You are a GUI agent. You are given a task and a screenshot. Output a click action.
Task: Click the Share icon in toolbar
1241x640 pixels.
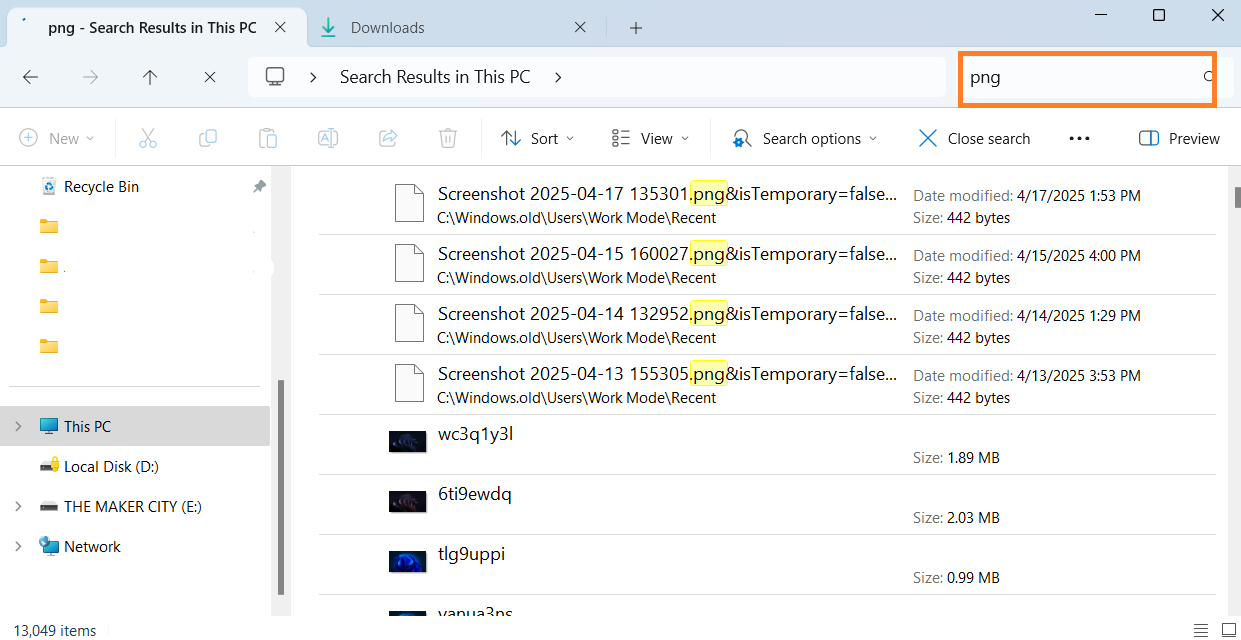click(388, 138)
